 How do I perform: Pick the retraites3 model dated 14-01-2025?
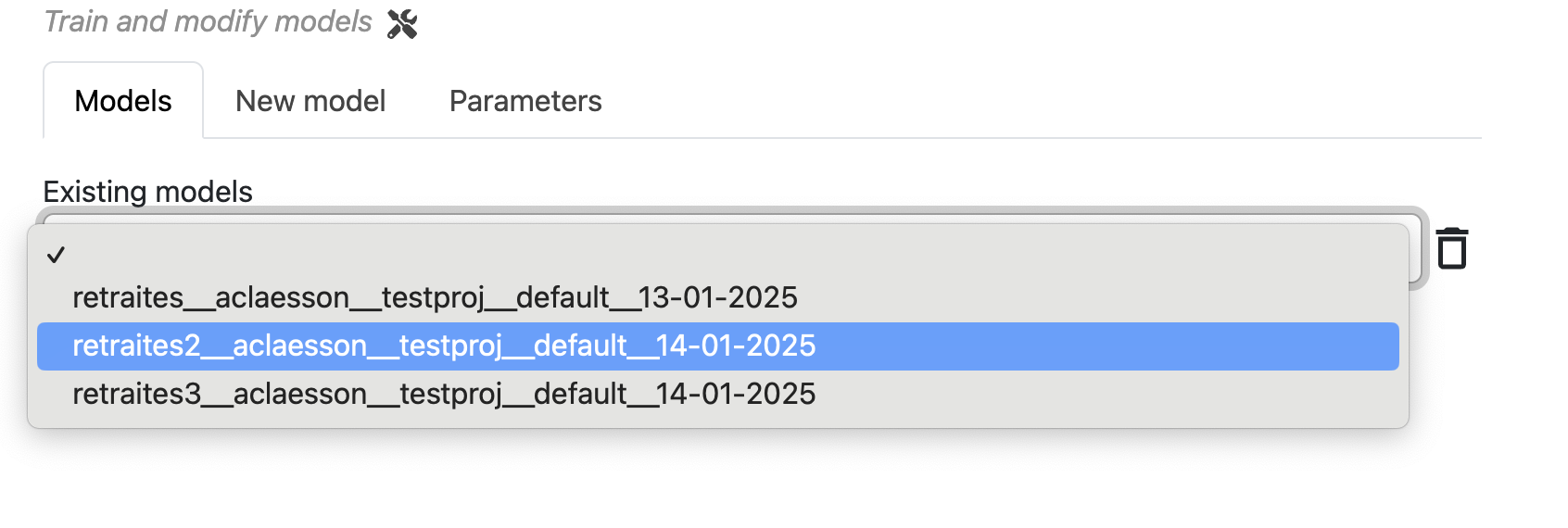point(718,394)
